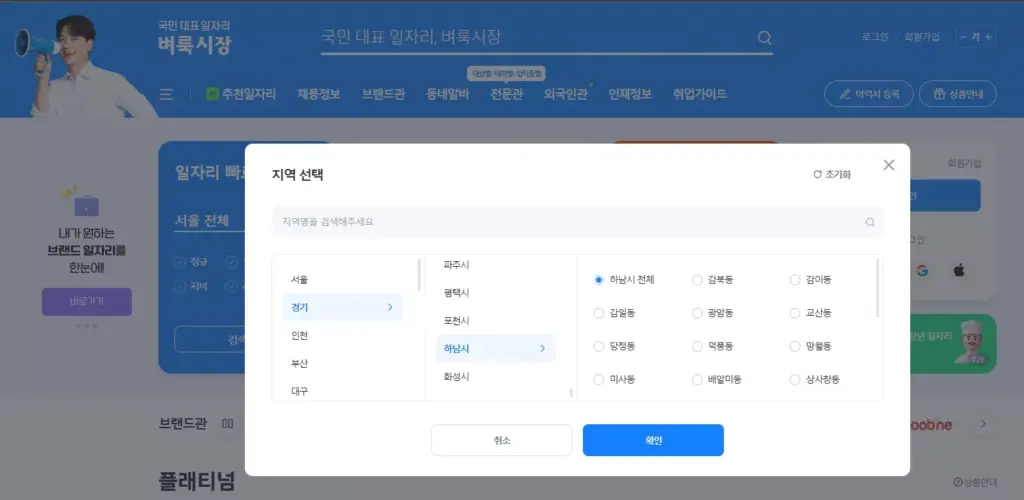This screenshot has width=1024, height=500.
Task: Close the region selection dialog
Action: [889, 165]
